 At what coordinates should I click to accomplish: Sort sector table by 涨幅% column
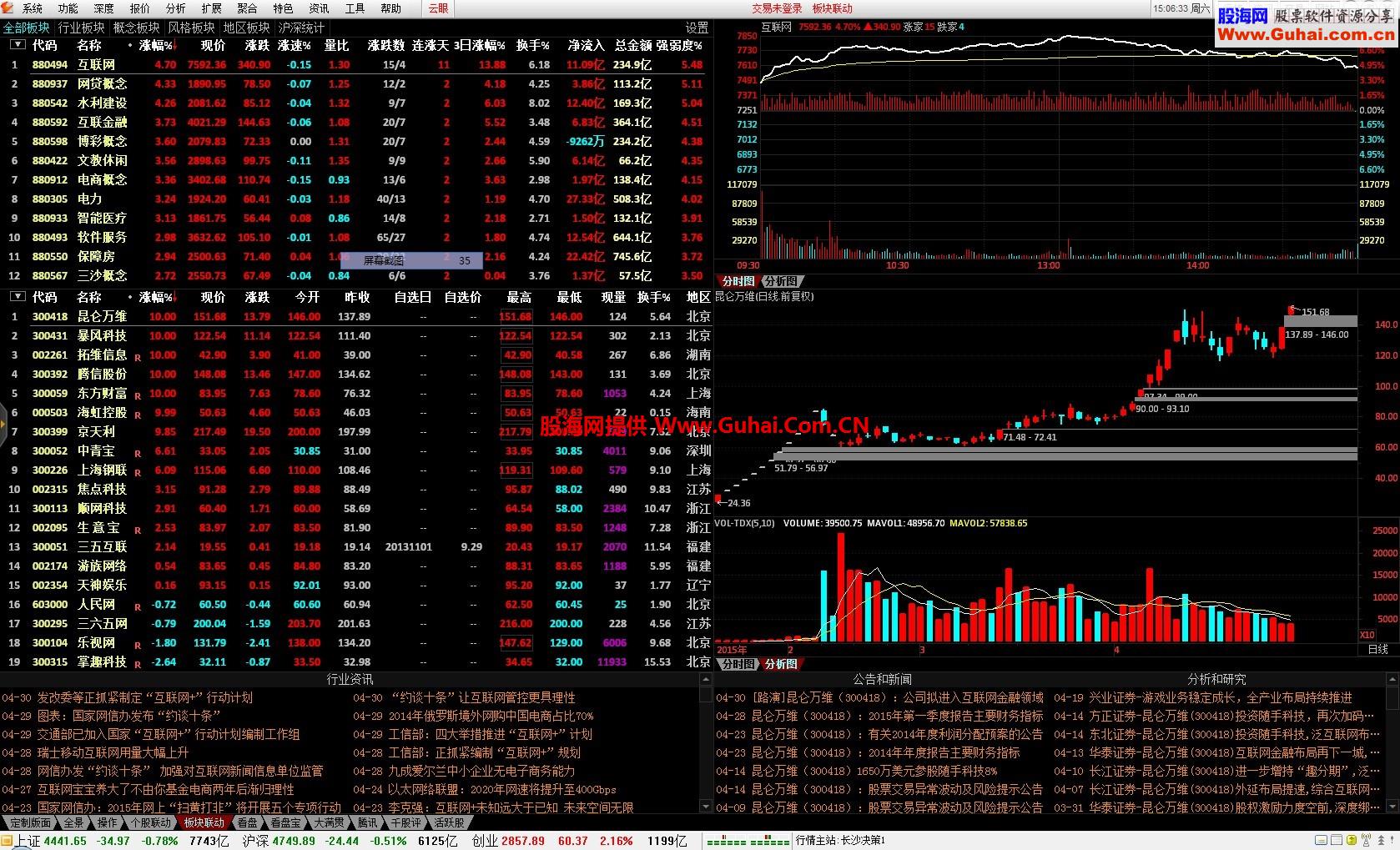pyautogui.click(x=156, y=45)
